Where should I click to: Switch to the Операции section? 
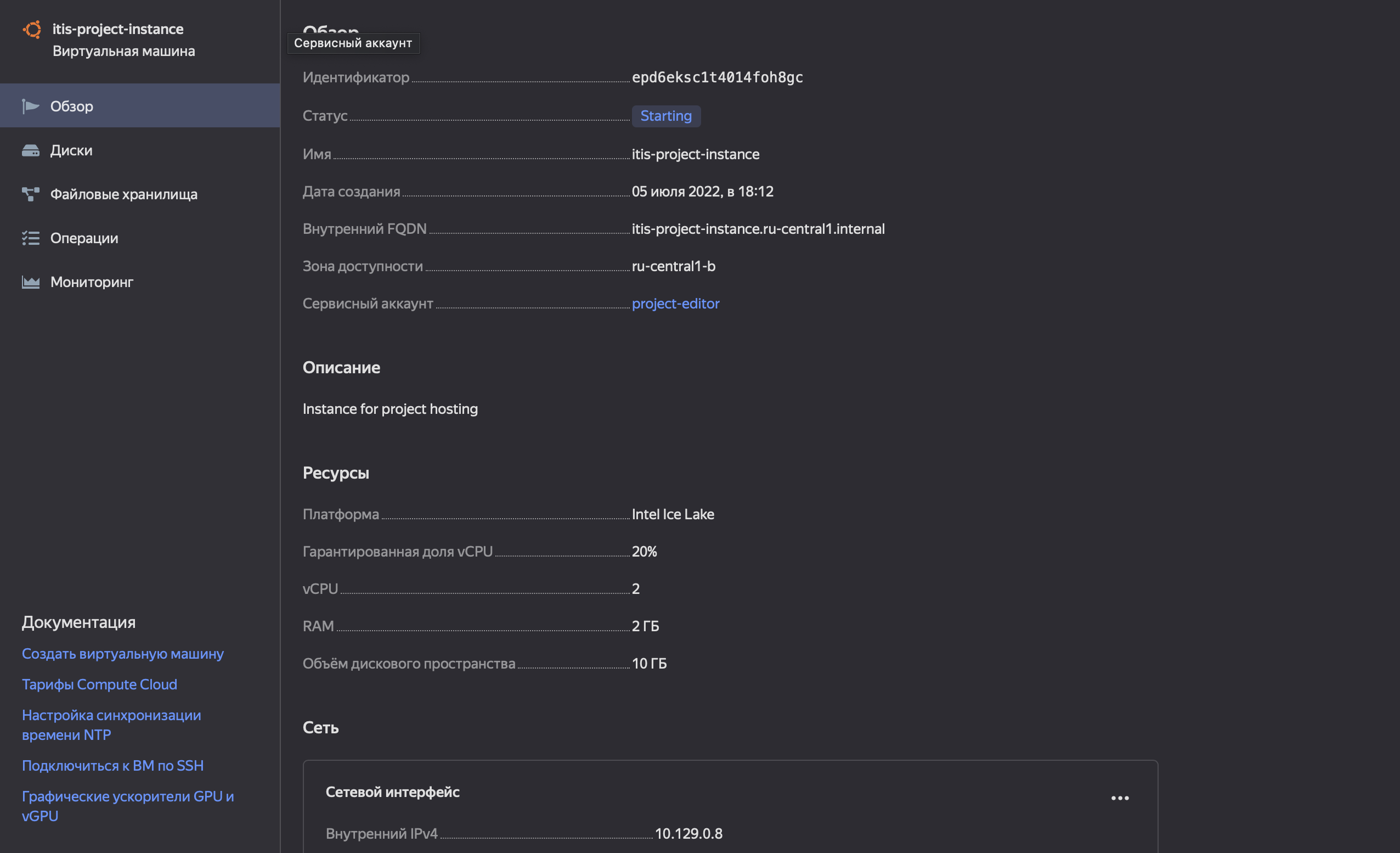(140, 238)
